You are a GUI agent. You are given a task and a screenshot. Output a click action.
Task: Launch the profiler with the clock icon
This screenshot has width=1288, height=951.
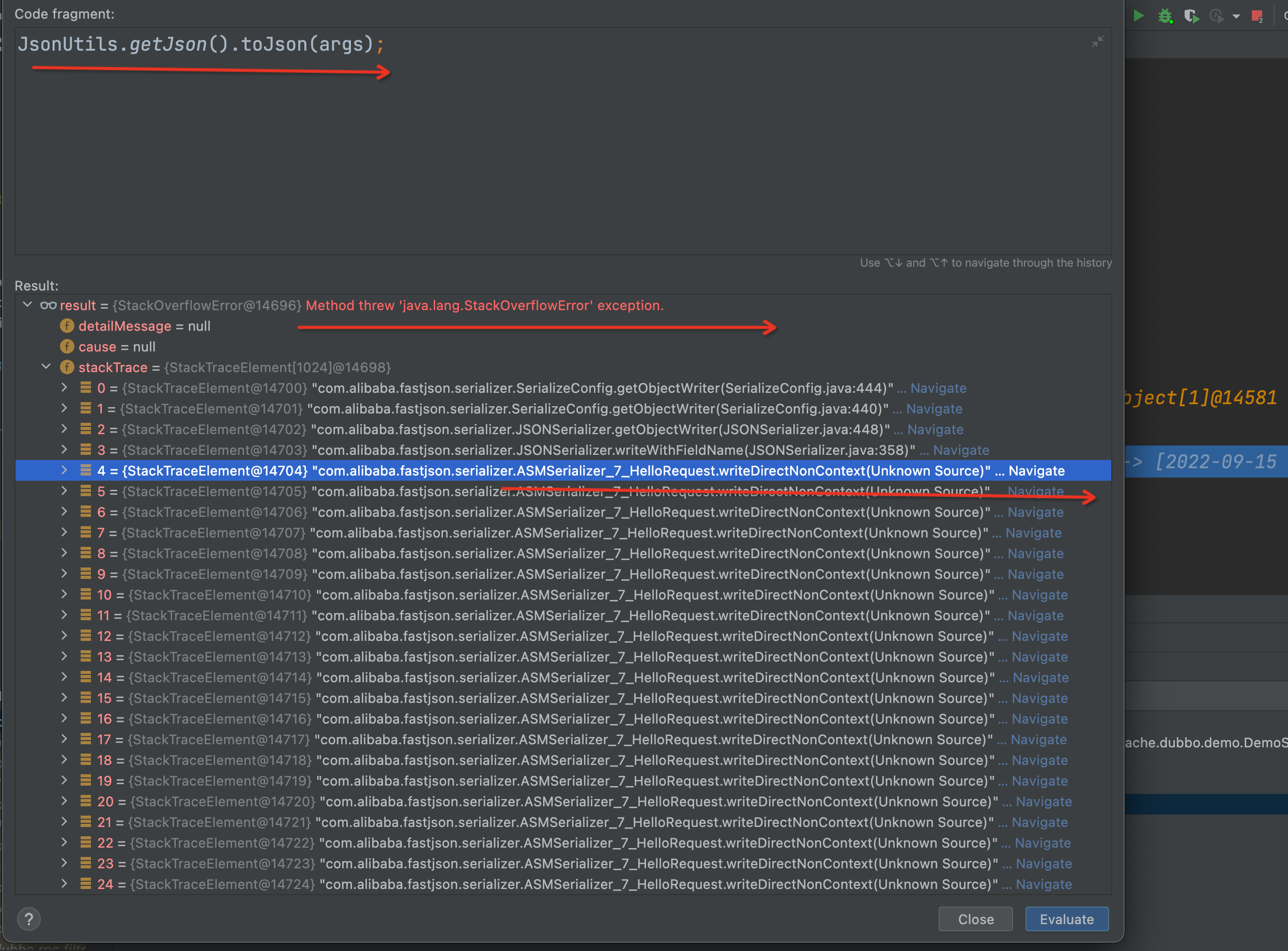1216,16
